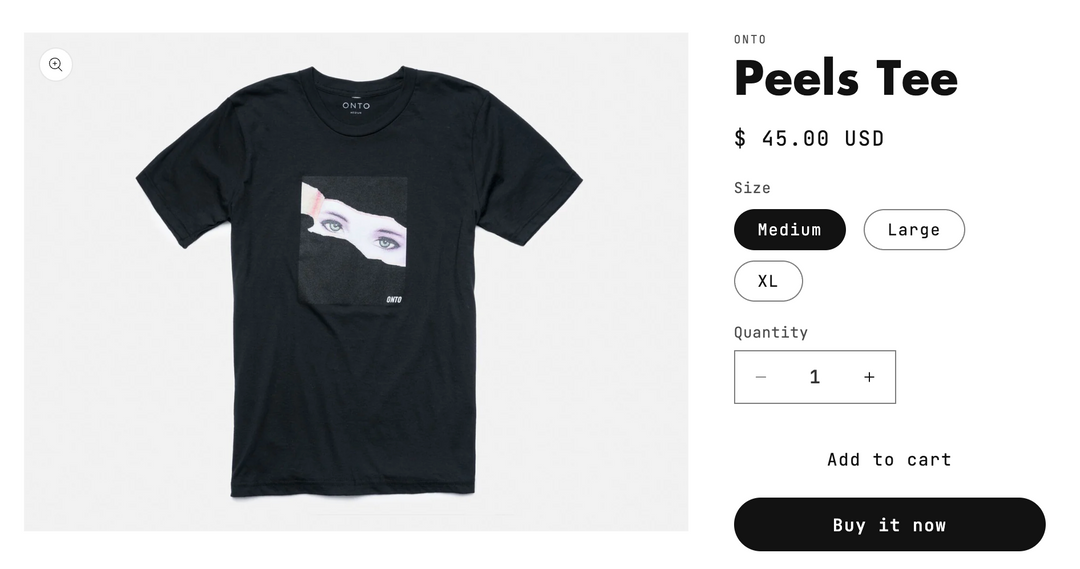Click the Buy it now button
This screenshot has width=1080, height=569.
tap(889, 525)
